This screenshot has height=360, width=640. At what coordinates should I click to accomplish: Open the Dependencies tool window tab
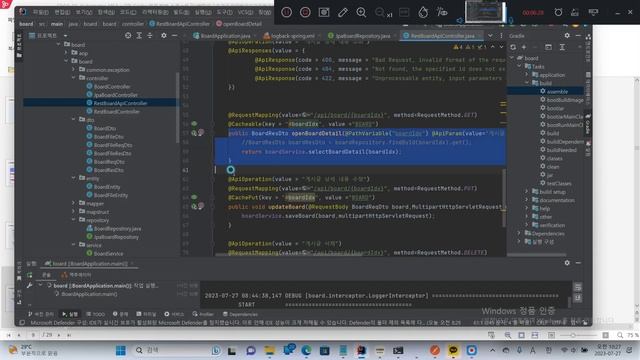pyautogui.click(x=240, y=314)
